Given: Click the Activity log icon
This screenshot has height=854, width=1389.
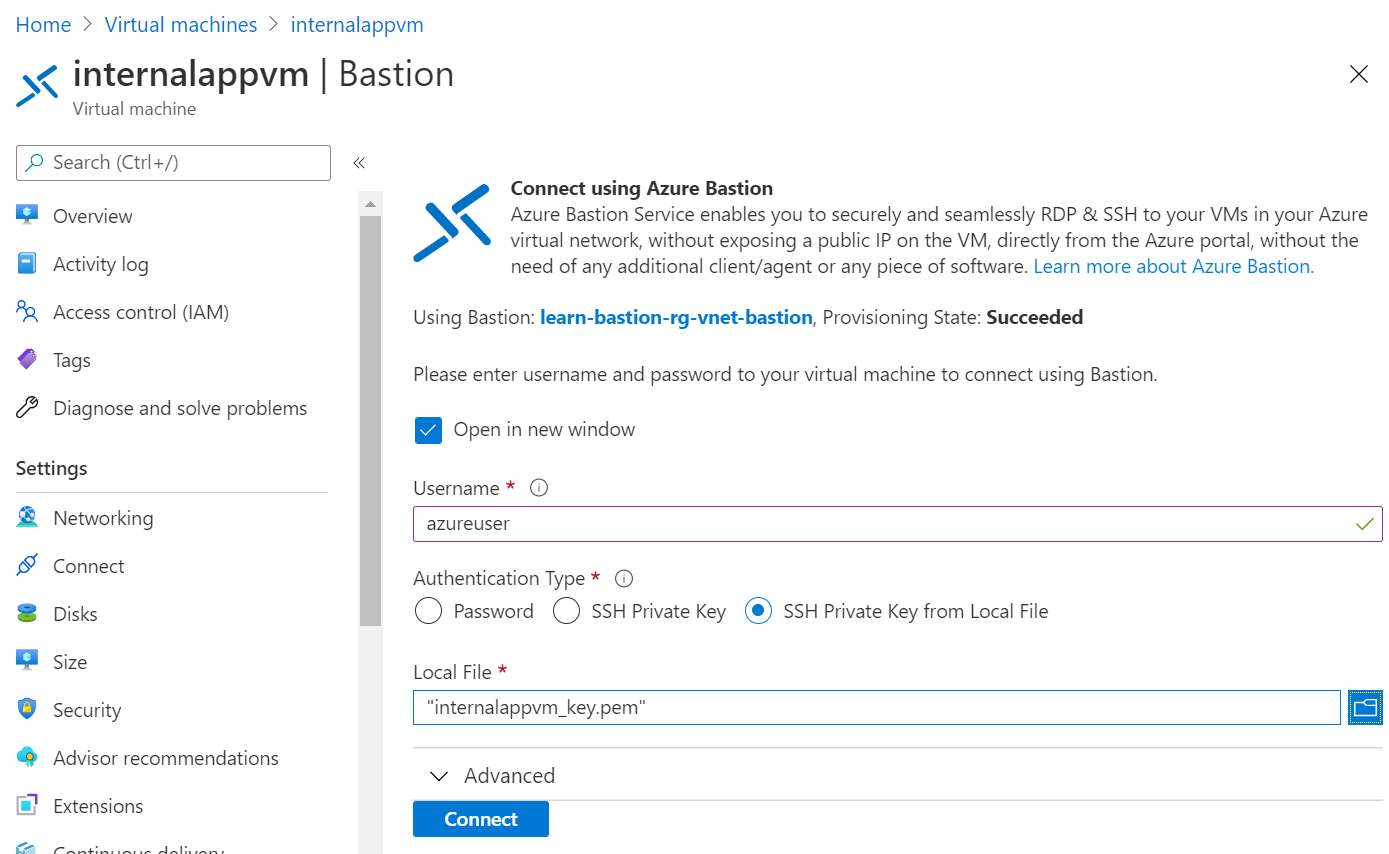Looking at the screenshot, I should click(x=27, y=264).
